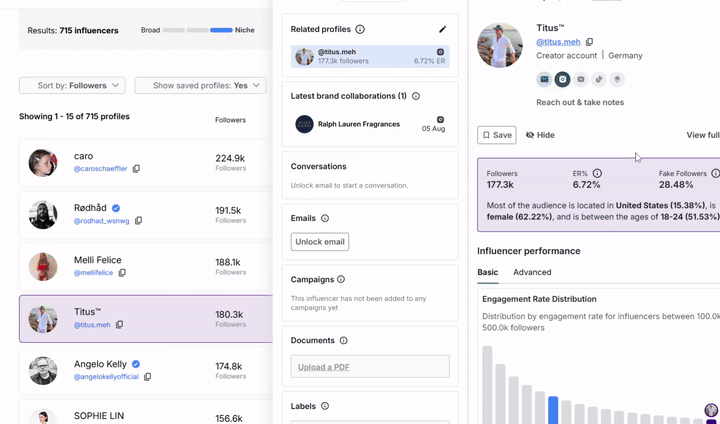Switch to the Basic performance tab
This screenshot has height=424, width=720.
click(x=488, y=272)
